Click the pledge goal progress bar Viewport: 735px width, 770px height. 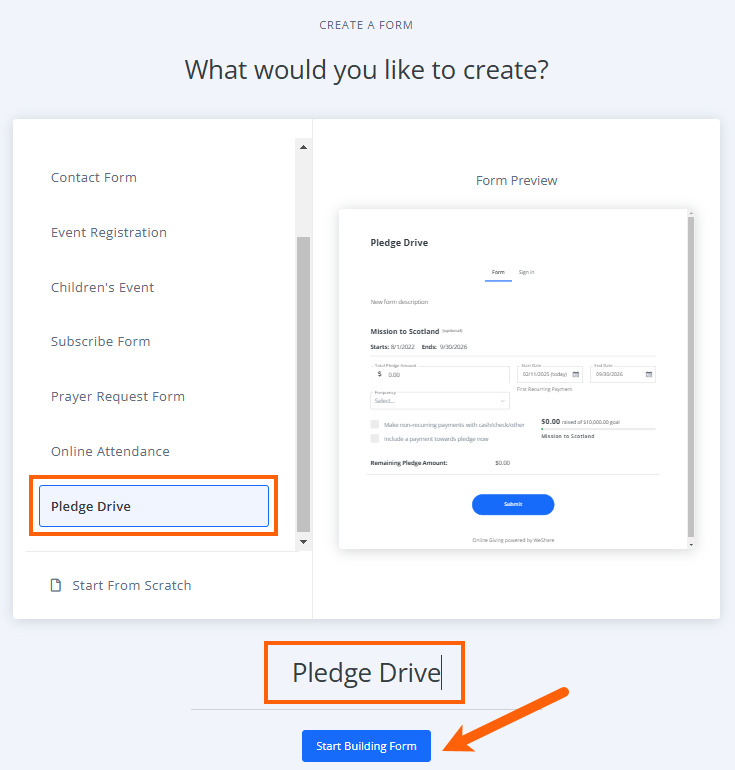pos(598,428)
